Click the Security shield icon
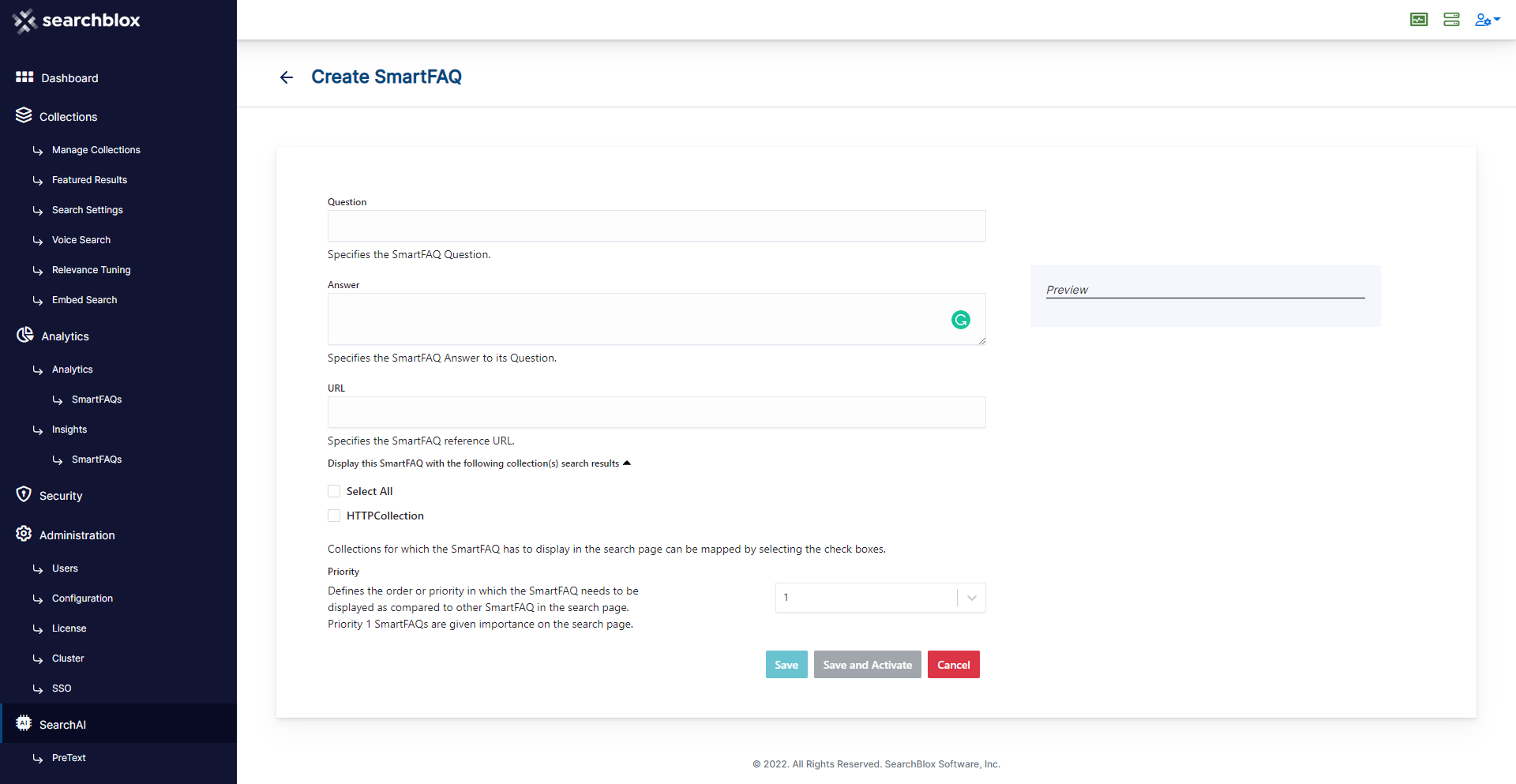Viewport: 1516px width, 784px height. coord(24,494)
